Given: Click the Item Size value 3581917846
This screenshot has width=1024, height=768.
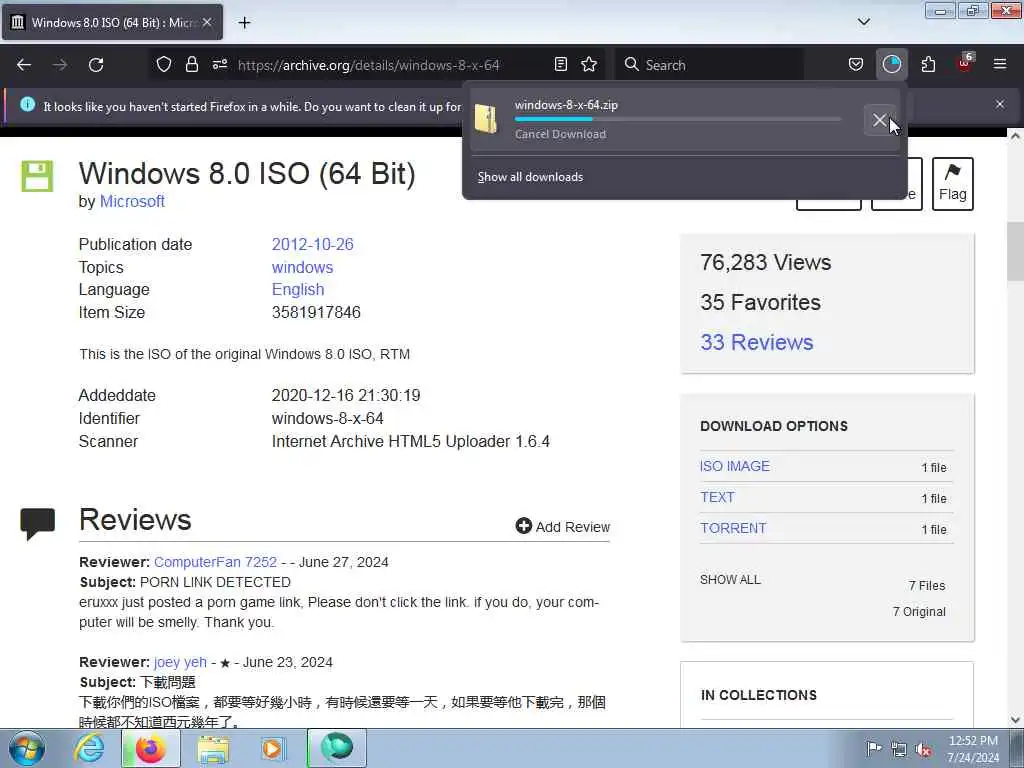Looking at the screenshot, I should coord(316,312).
